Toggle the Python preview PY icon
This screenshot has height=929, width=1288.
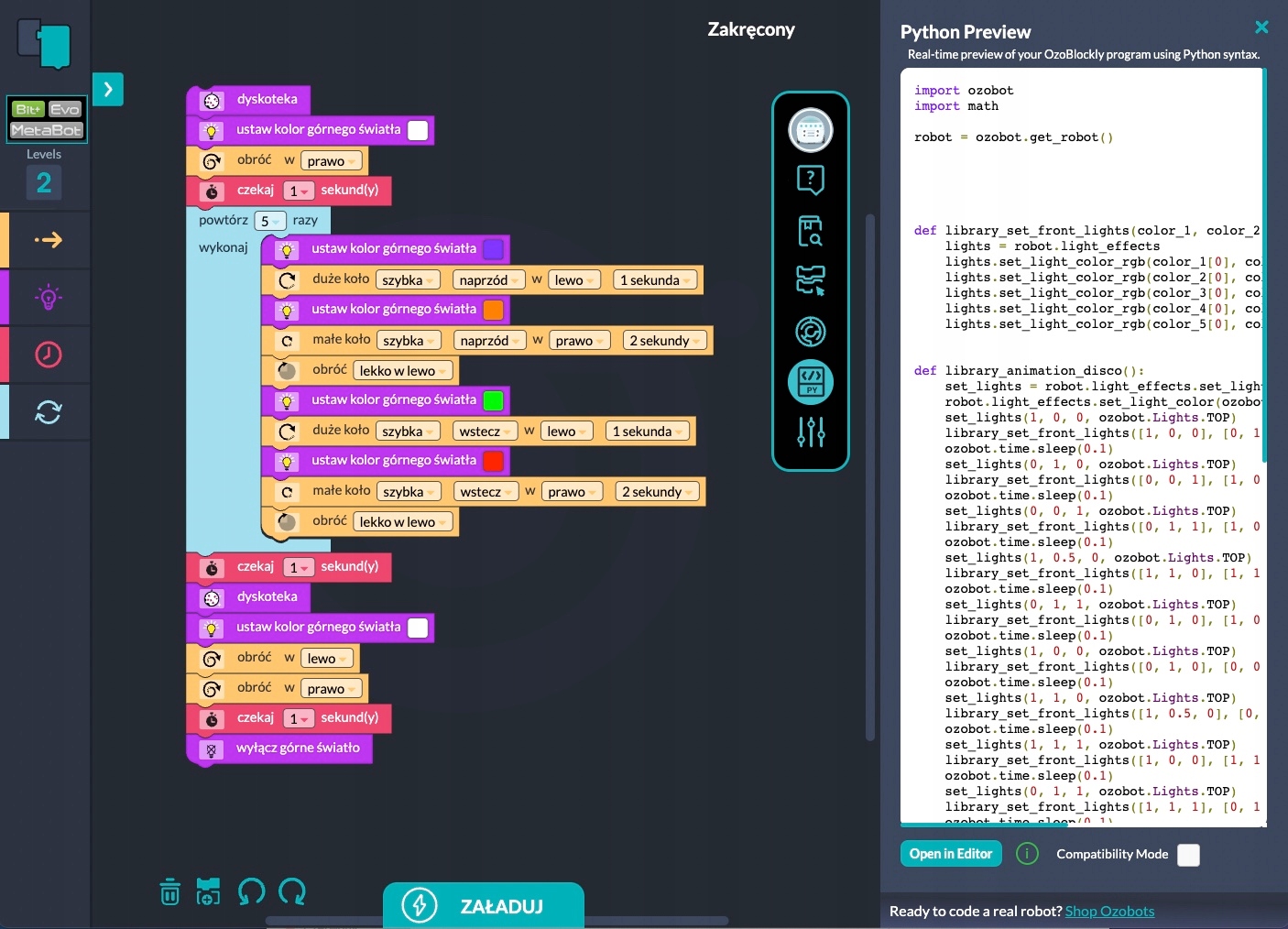click(811, 382)
